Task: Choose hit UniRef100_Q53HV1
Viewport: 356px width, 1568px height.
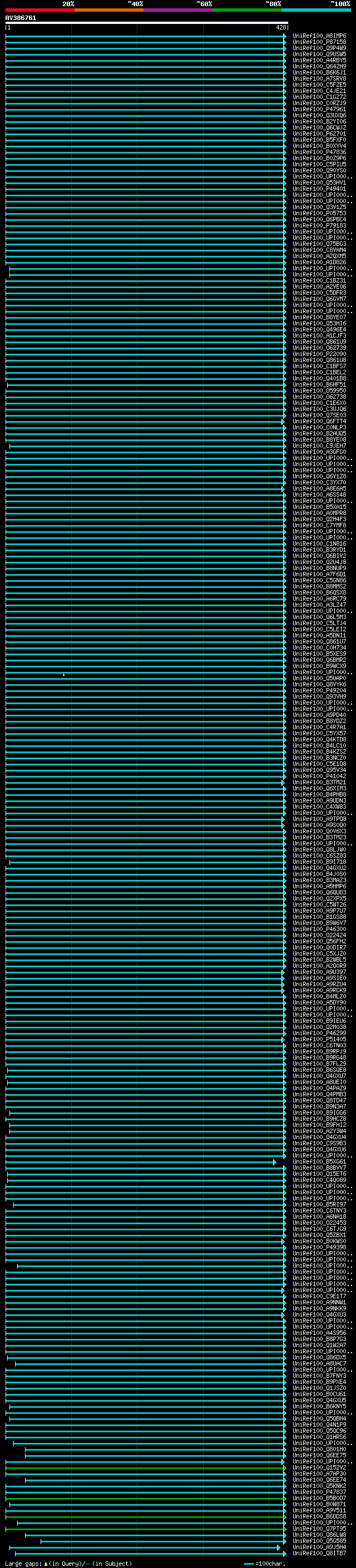Action: pyautogui.click(x=319, y=182)
